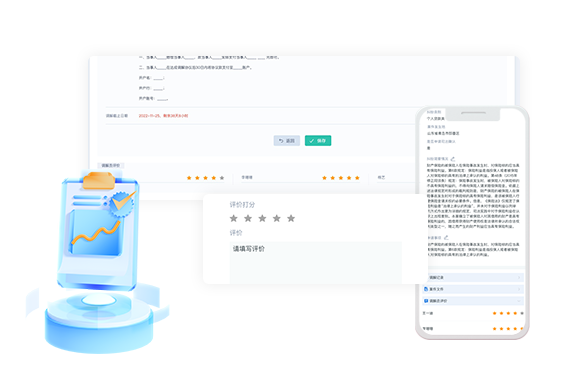Click the last orange star in middle desktop rating row
The width and height of the screenshot is (570, 375).
[x=357, y=178]
